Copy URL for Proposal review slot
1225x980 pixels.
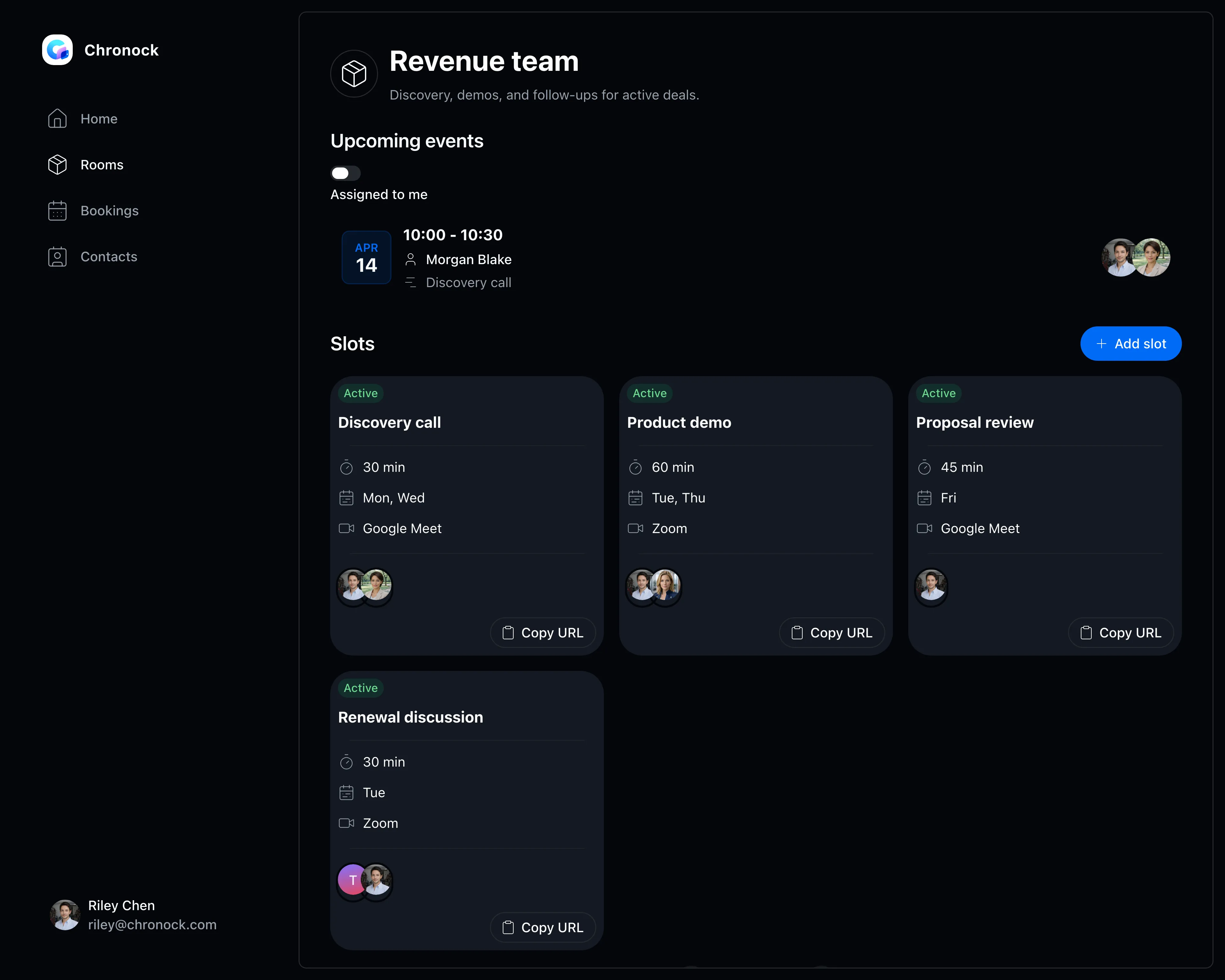(1121, 633)
